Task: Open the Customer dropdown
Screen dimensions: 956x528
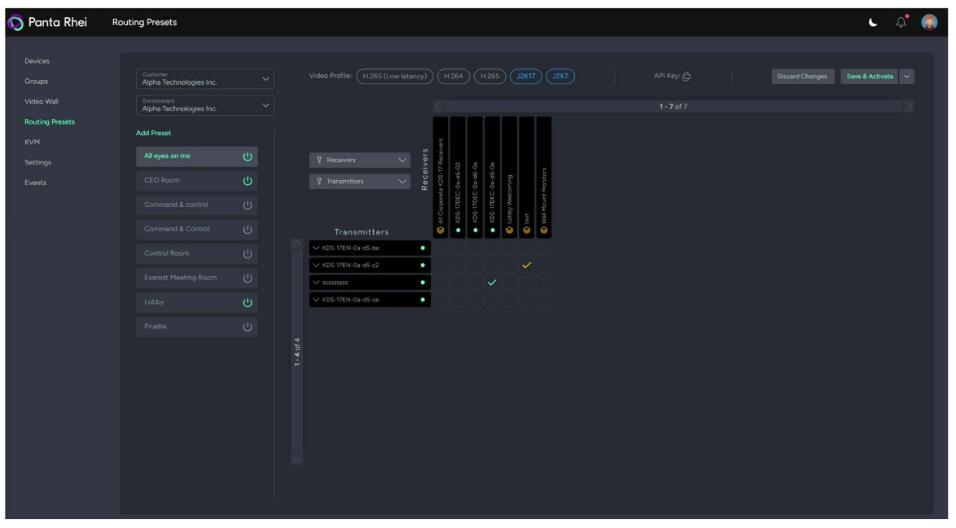Action: click(x=204, y=79)
